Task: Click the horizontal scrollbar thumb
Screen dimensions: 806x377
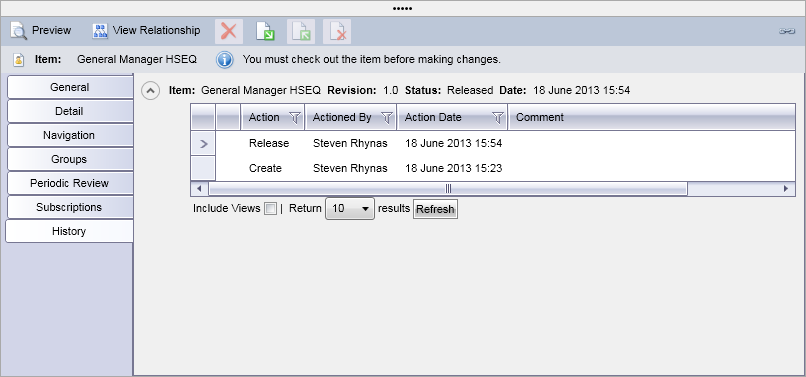Action: 448,189
